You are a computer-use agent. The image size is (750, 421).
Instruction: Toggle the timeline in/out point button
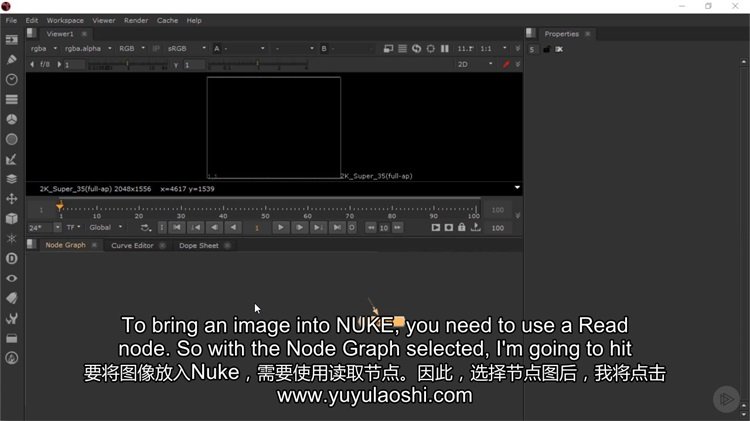click(x=162, y=228)
